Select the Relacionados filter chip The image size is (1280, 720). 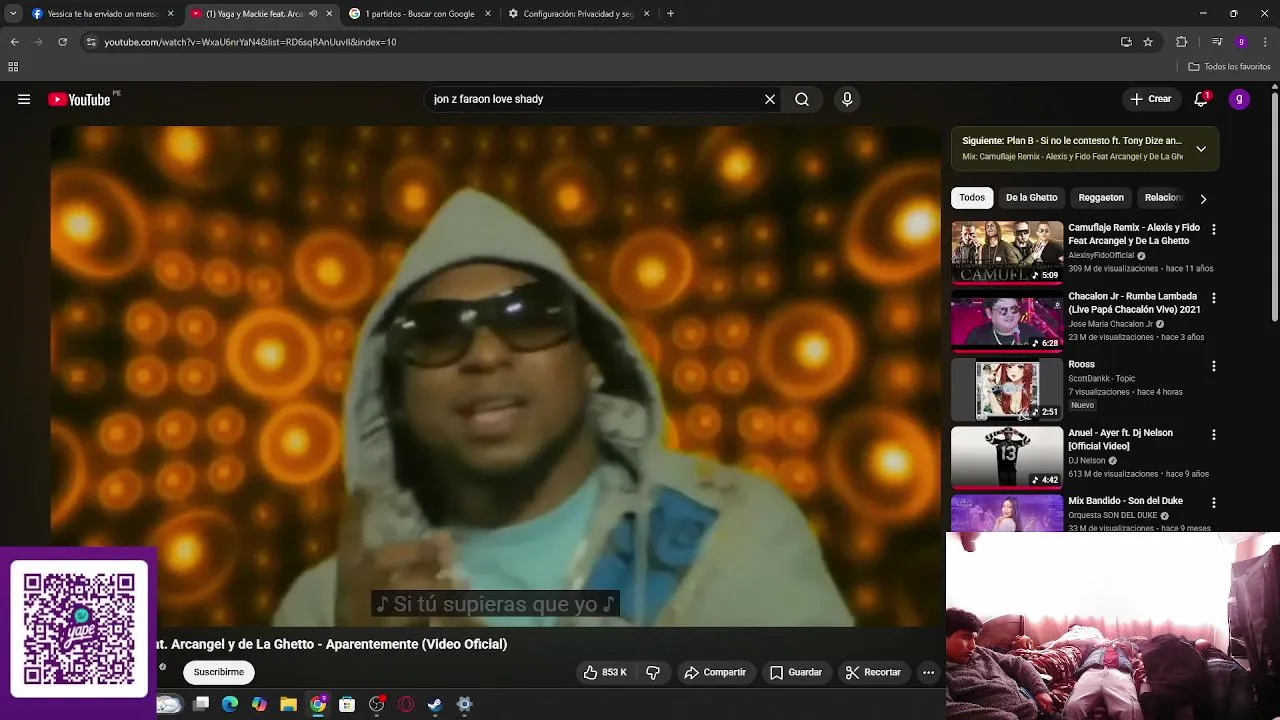tap(1163, 198)
